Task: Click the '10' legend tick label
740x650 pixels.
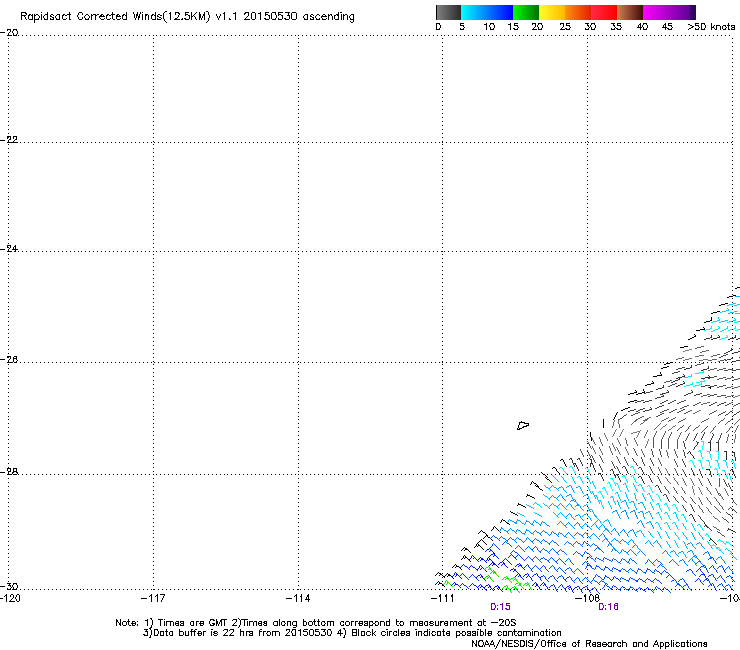Action: click(489, 27)
